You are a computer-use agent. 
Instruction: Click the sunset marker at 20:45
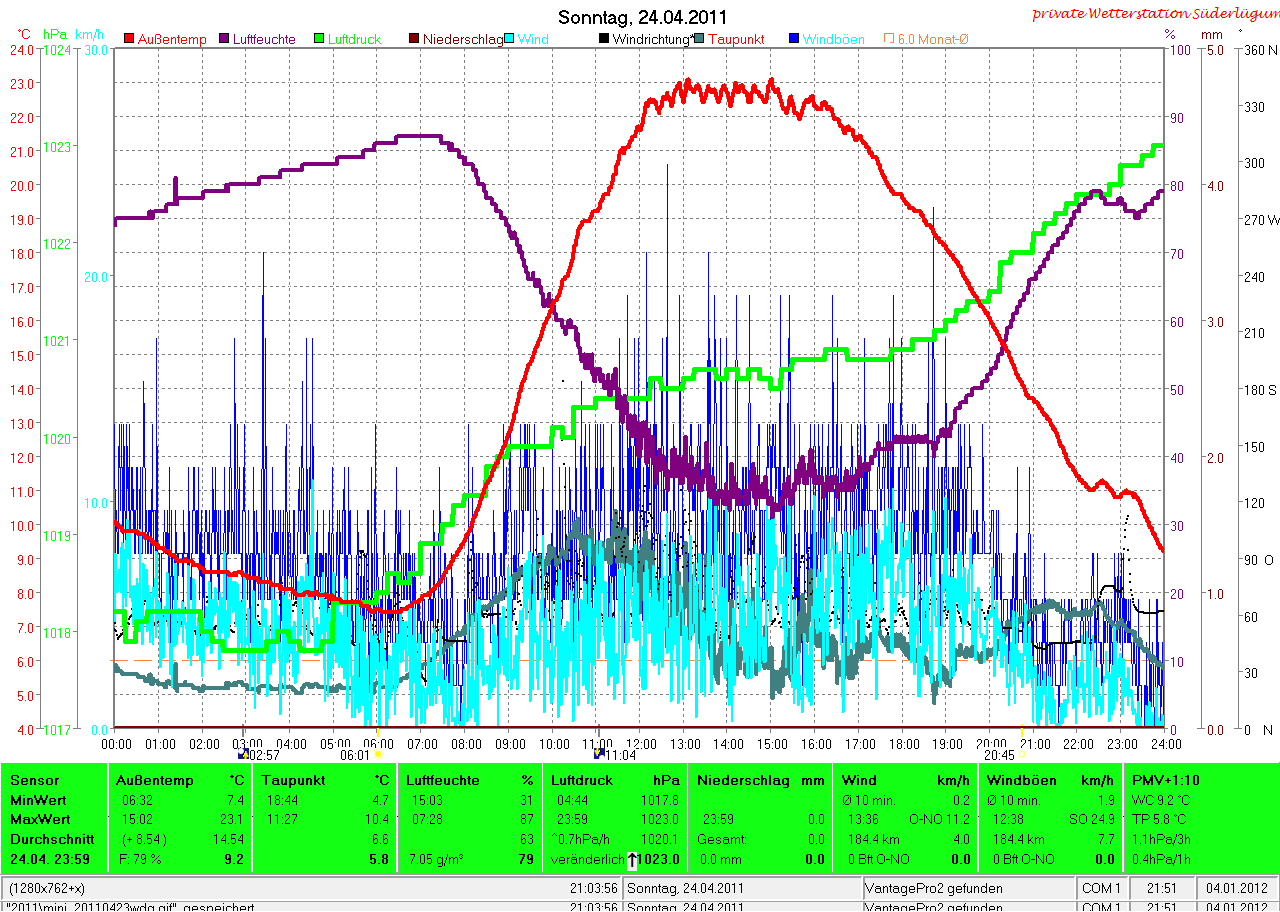[1024, 756]
